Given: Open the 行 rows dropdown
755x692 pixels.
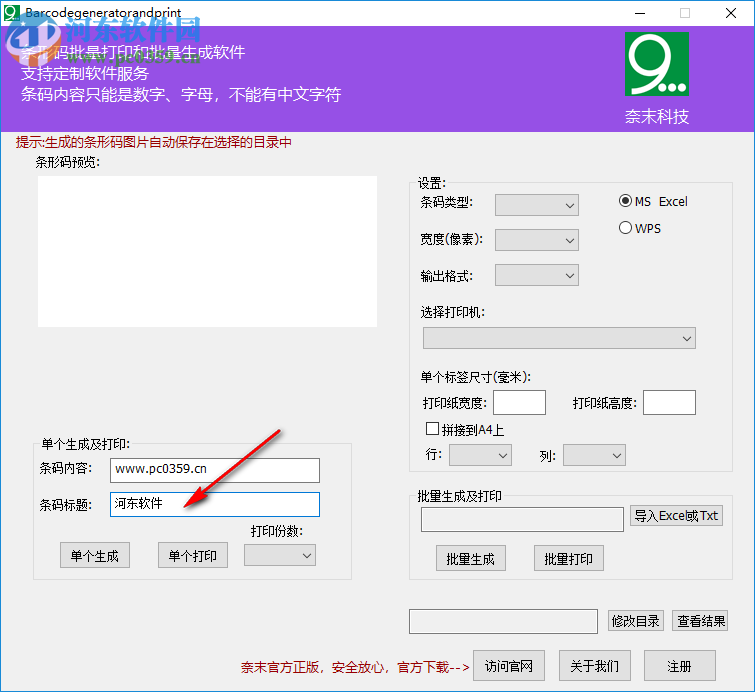Looking at the screenshot, I should (480, 455).
